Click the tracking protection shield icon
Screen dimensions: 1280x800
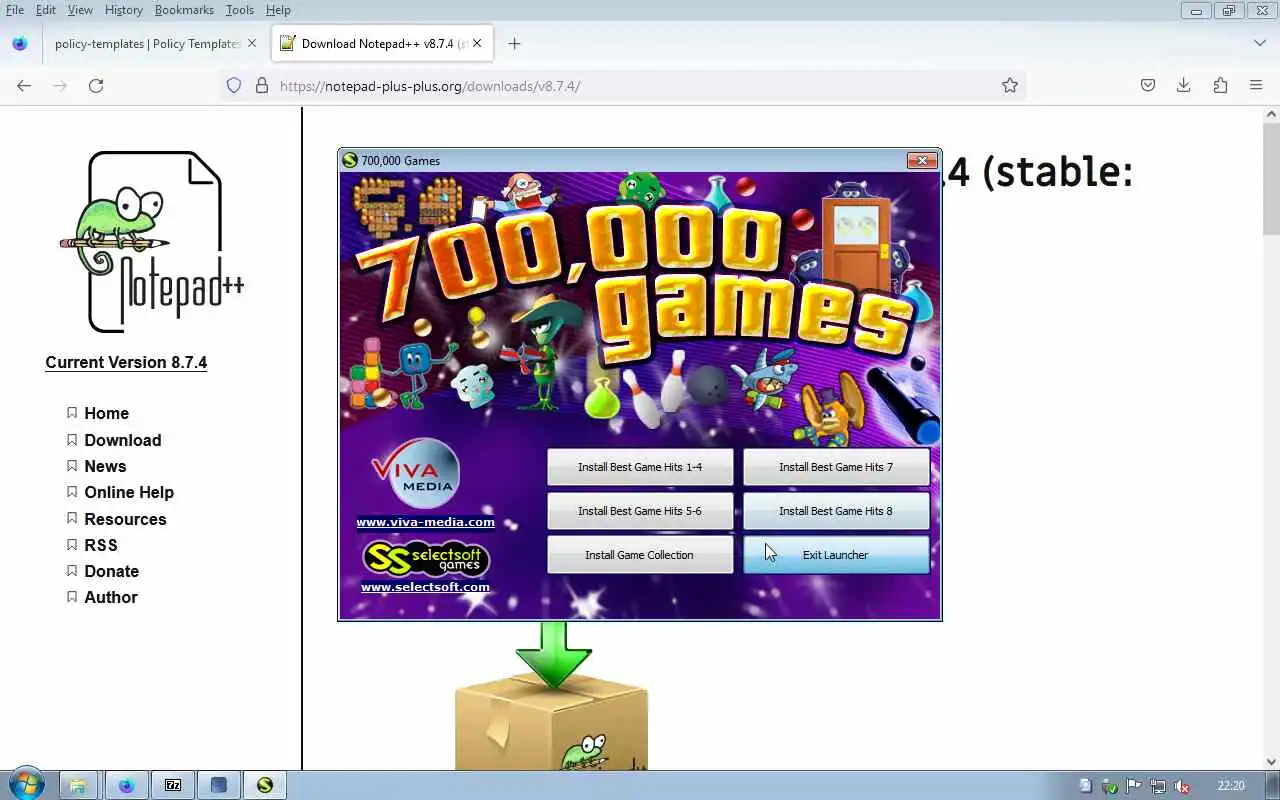point(234,86)
